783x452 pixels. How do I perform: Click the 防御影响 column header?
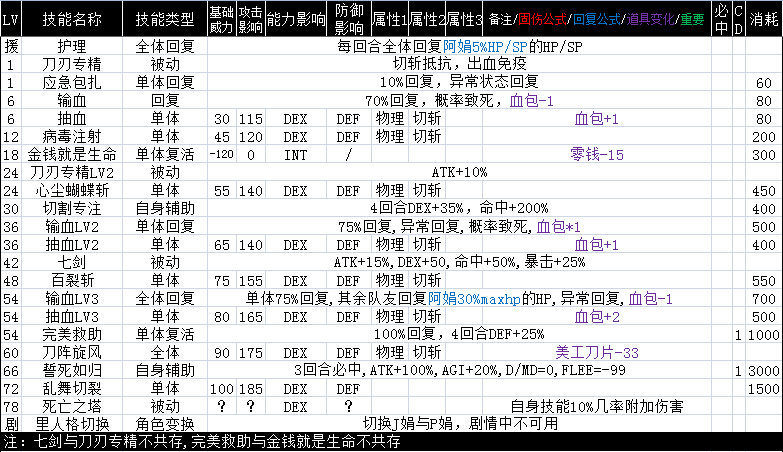(349, 19)
